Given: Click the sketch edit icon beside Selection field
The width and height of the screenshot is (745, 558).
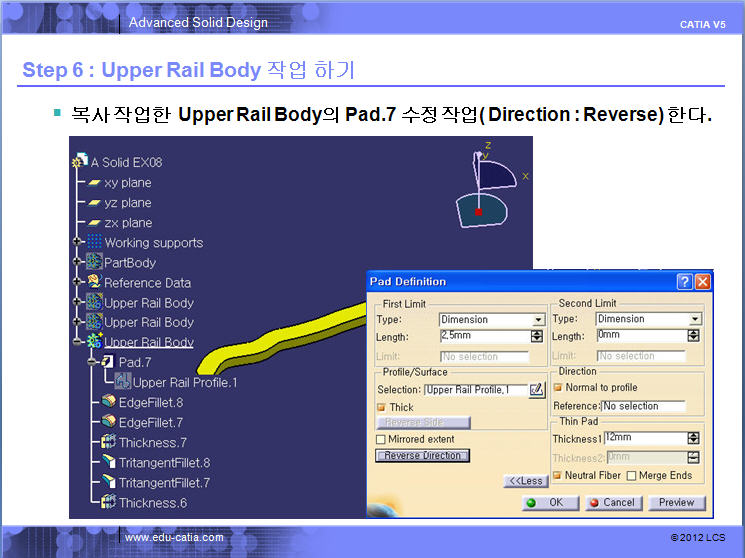Looking at the screenshot, I should 537,390.
